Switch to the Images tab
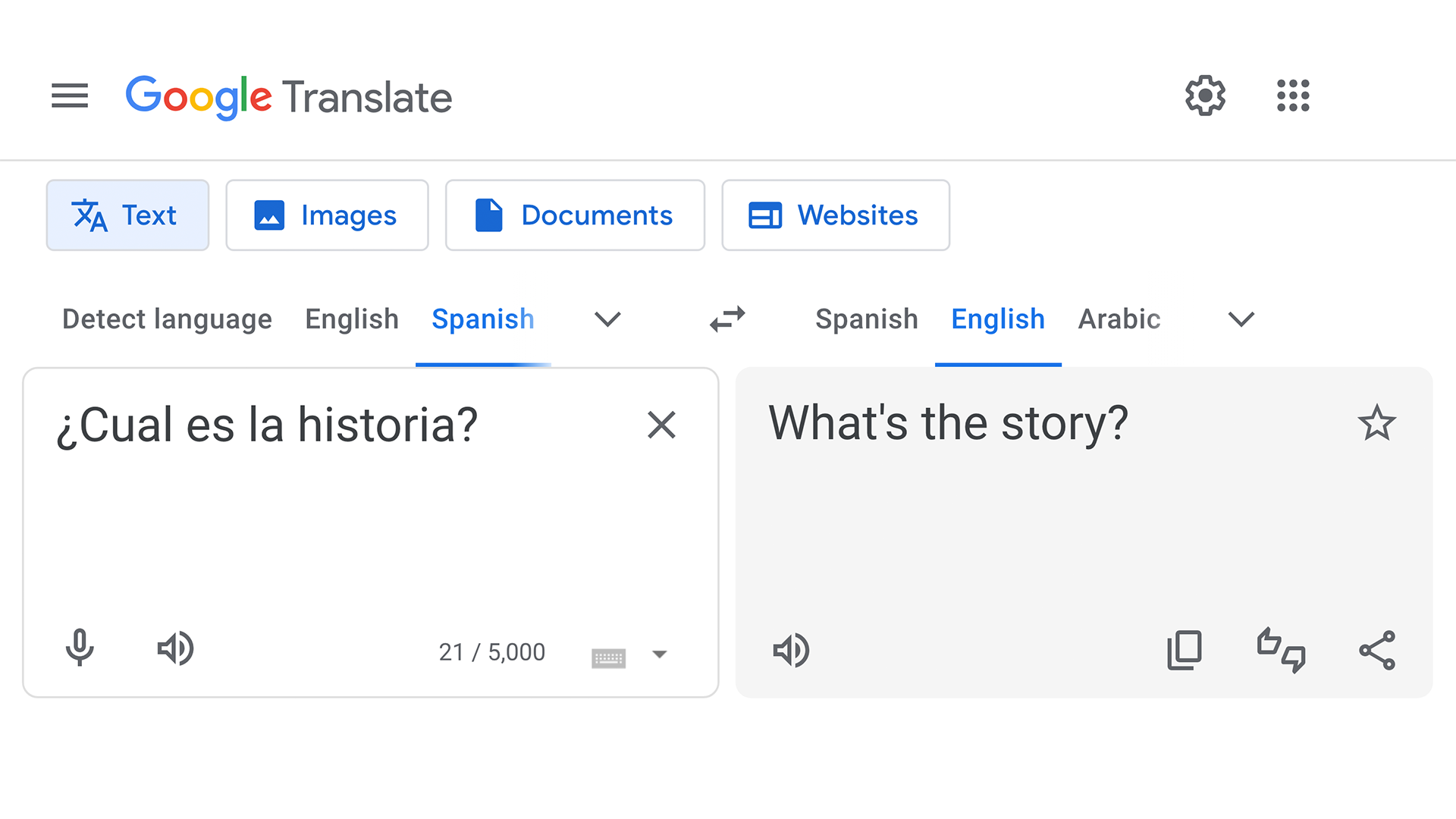Image resolution: width=1456 pixels, height=819 pixels. pyautogui.click(x=327, y=215)
